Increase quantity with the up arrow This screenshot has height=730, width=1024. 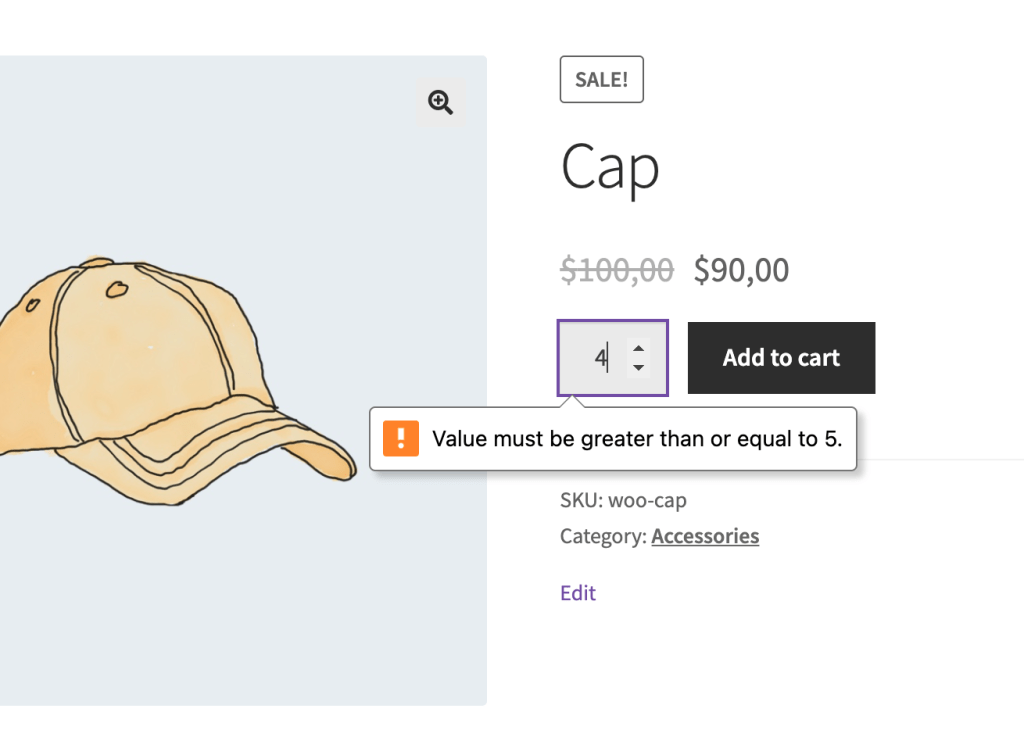coord(639,348)
